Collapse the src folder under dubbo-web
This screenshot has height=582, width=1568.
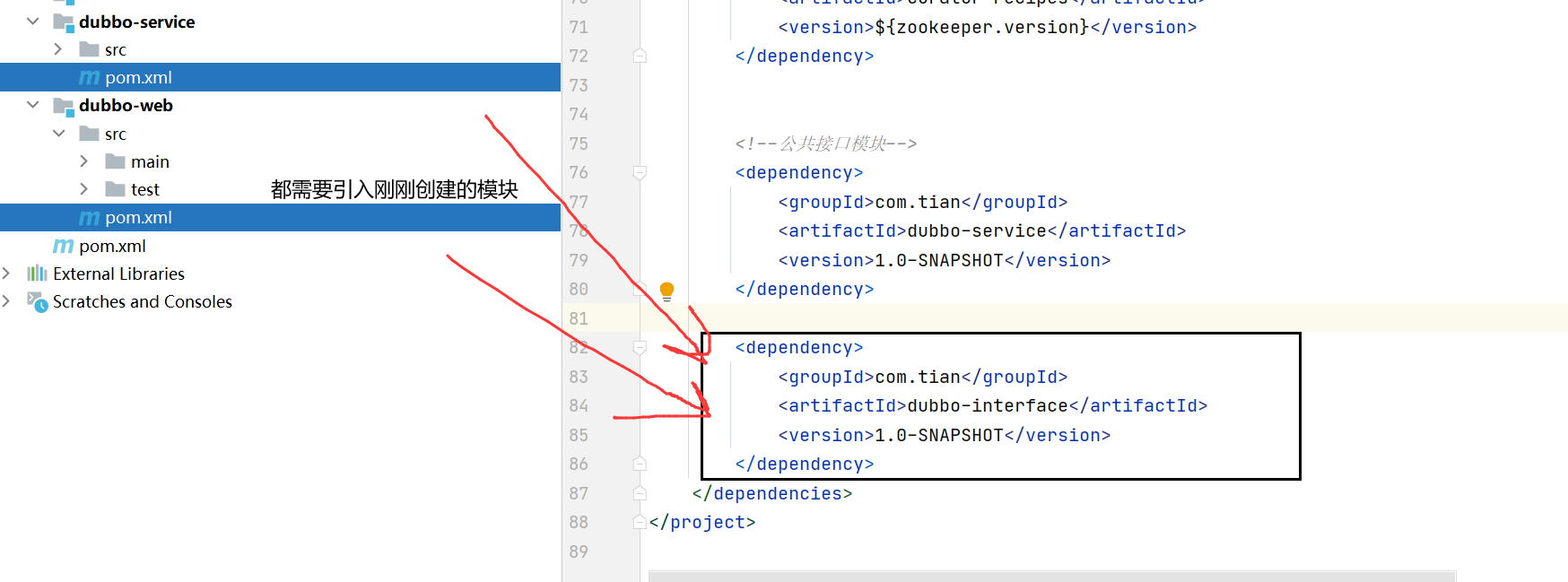(x=59, y=133)
